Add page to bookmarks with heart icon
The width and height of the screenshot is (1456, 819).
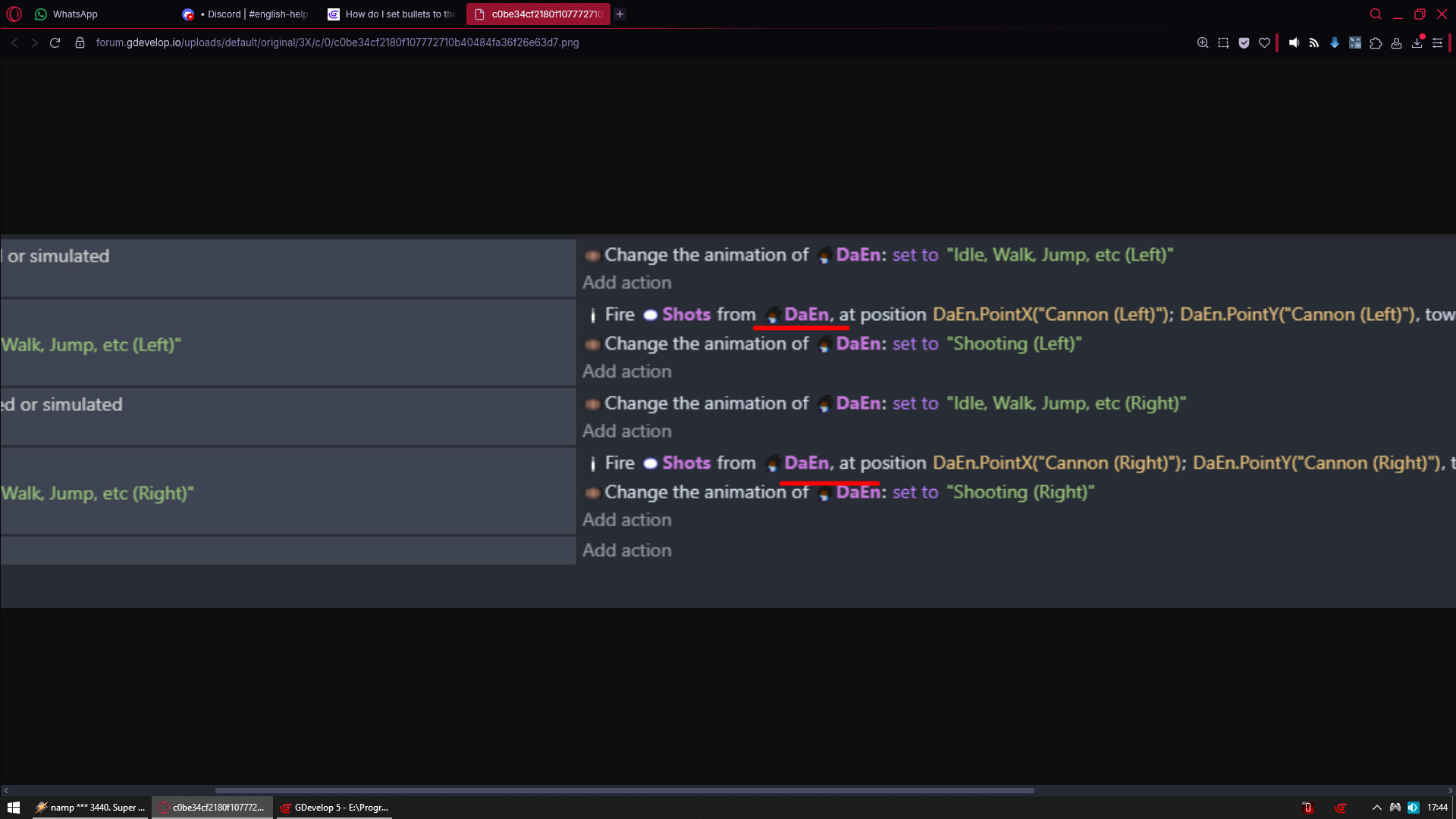(x=1264, y=43)
